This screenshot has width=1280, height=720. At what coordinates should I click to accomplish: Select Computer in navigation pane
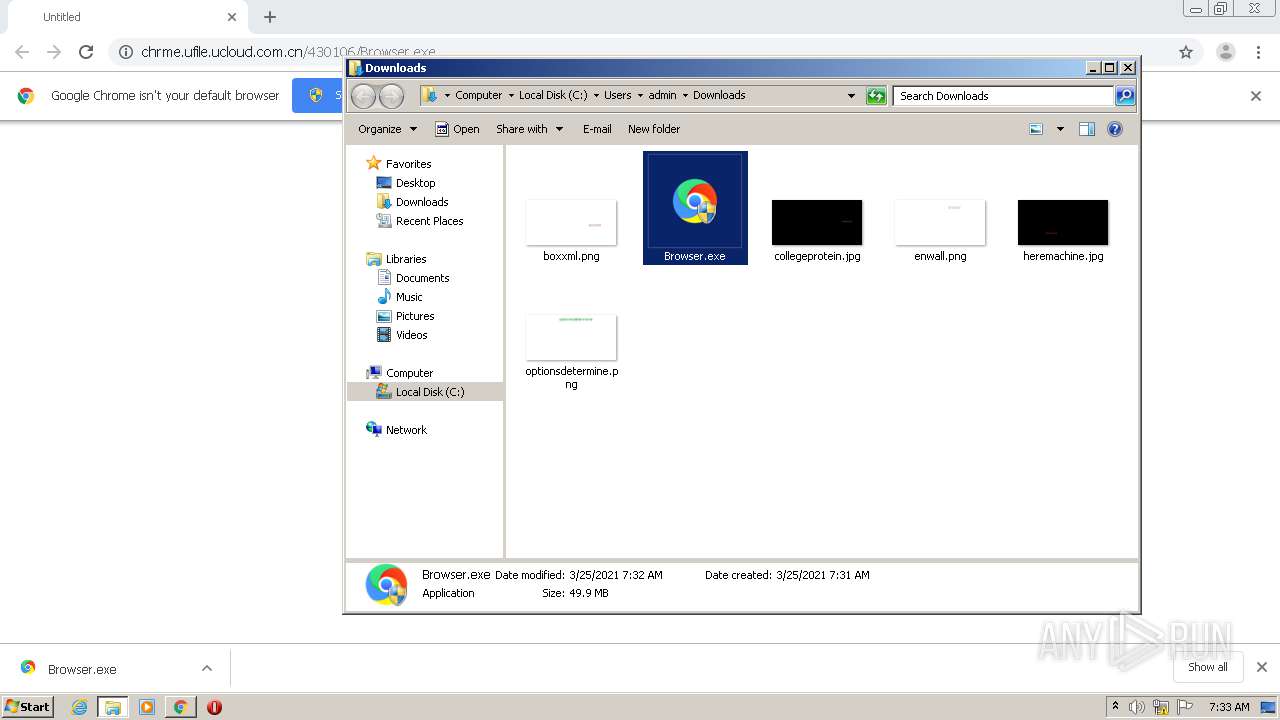409,373
